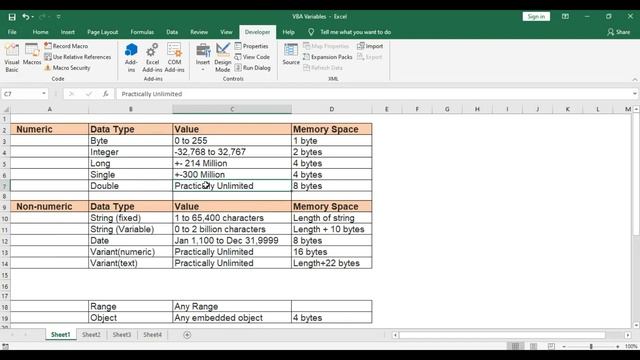The height and width of the screenshot is (360, 640).
Task: Click the 'Length+22 bytes' cell
Action: [x=331, y=263]
